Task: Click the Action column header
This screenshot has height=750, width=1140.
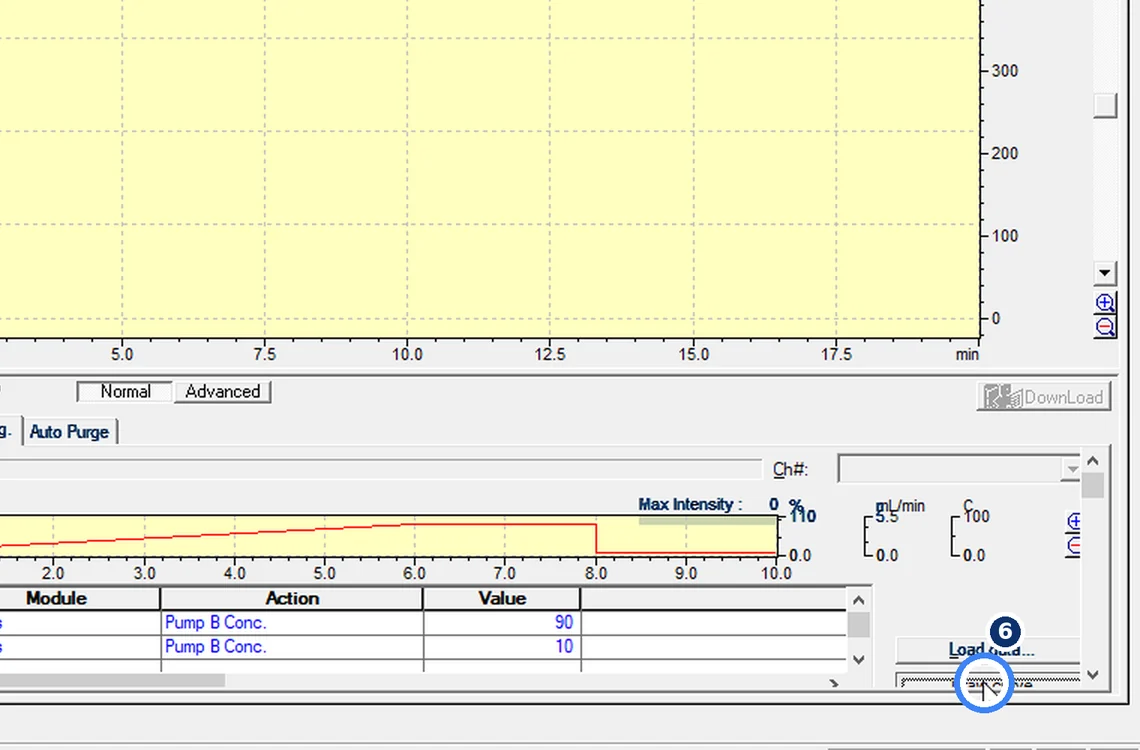Action: click(x=292, y=598)
